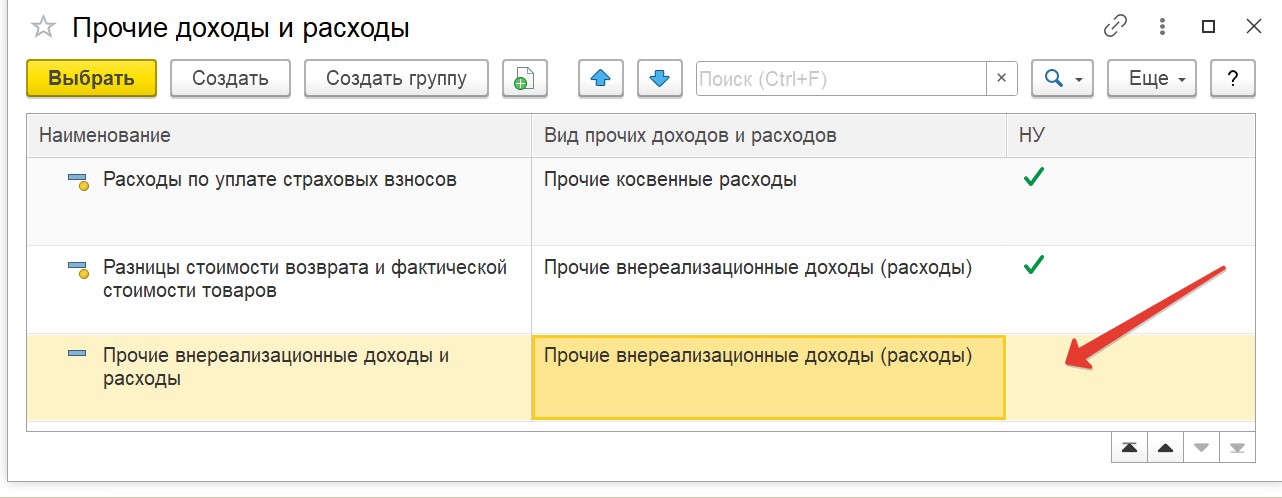This screenshot has height=498, width=1282.
Task: Clear search field with the x icon
Action: pyautogui.click(x=1002, y=78)
